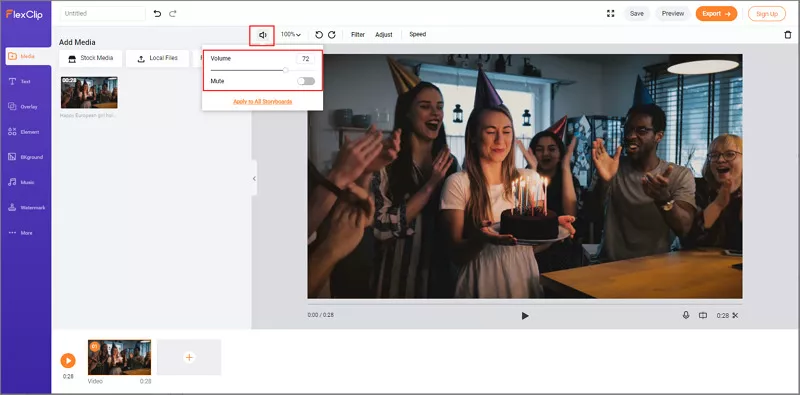Rotate video counterclockwise icon
The width and height of the screenshot is (800, 395).
point(319,35)
